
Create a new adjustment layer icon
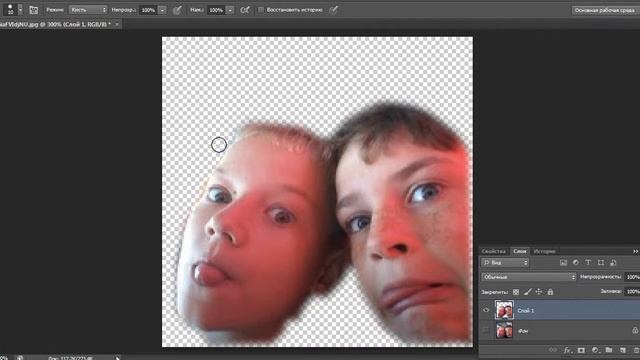(595, 350)
